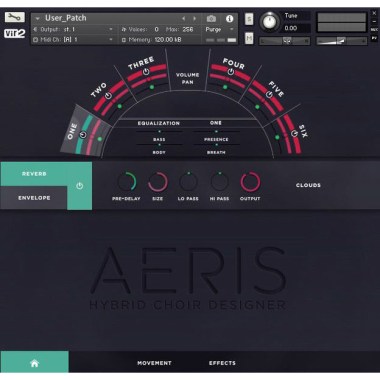Select the layer TWO label
The width and height of the screenshot is (380, 380).
coord(99,90)
